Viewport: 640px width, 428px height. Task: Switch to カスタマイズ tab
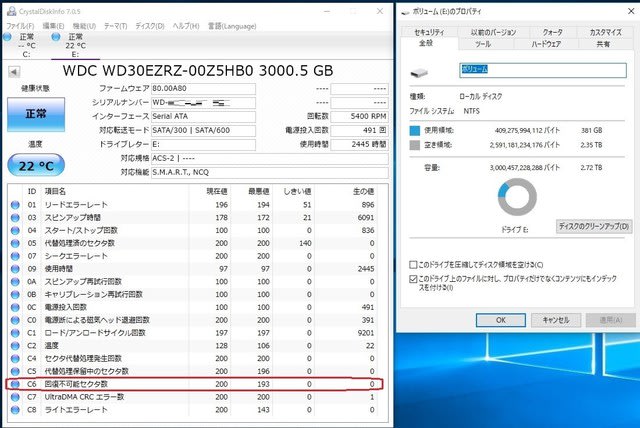coord(606,32)
